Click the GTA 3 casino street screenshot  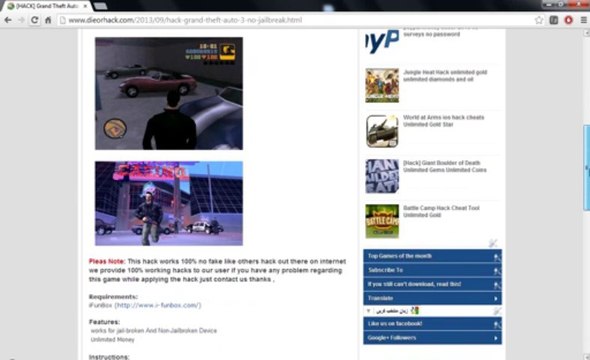(169, 204)
